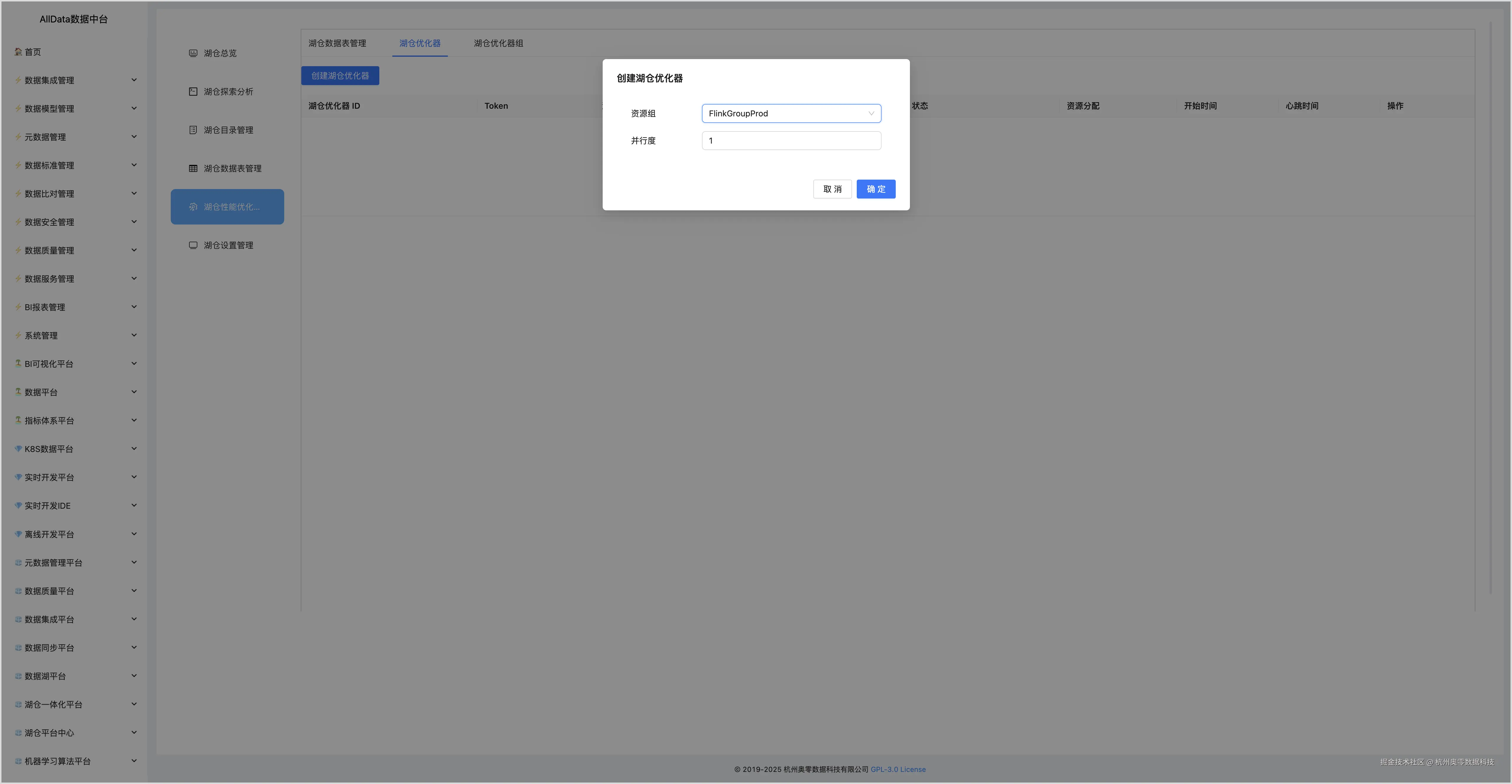Screen dimensions: 1512x784
Task: Expand the BI报表管理 chevron
Action: [x=134, y=307]
